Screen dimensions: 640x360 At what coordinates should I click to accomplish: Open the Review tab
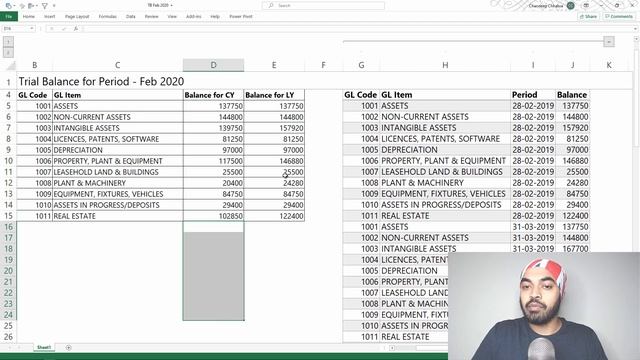(151, 16)
